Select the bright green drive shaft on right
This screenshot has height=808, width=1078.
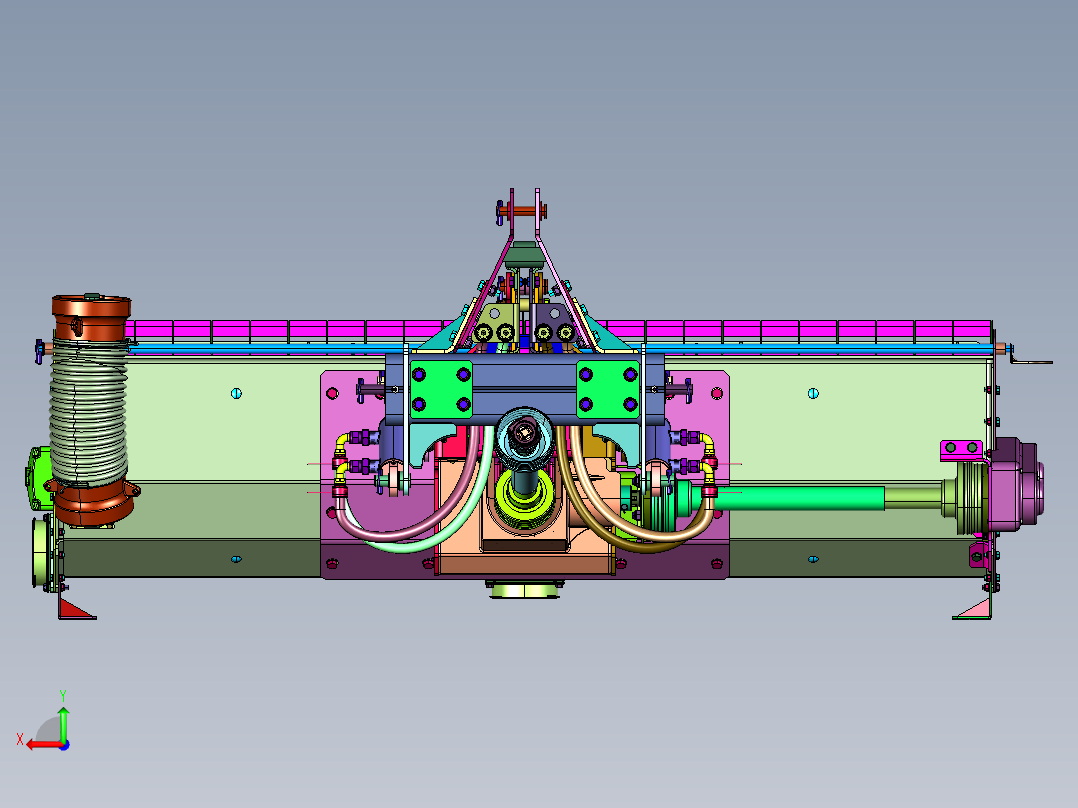pyautogui.click(x=798, y=498)
